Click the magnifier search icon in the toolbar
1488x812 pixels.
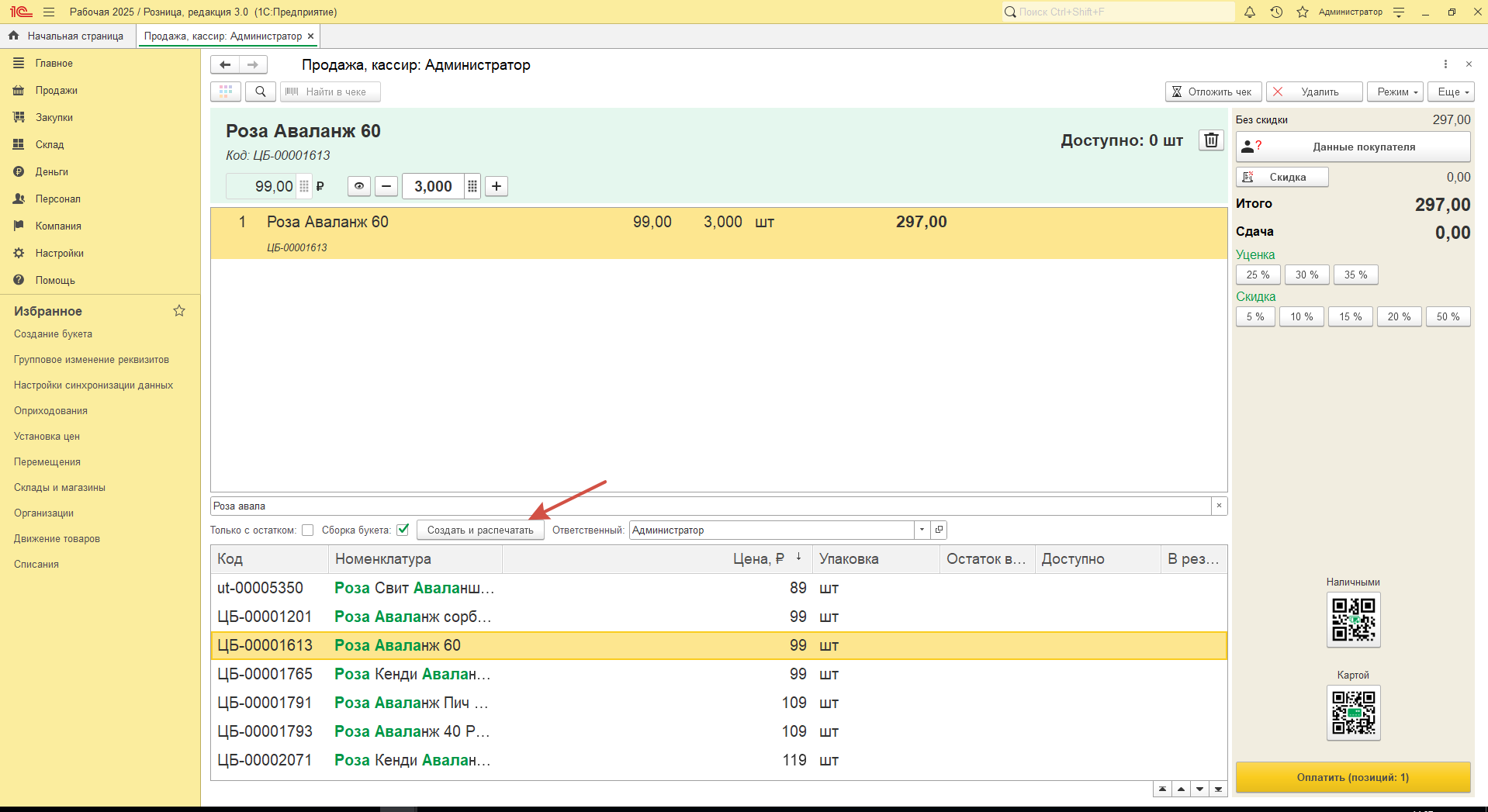pos(261,92)
